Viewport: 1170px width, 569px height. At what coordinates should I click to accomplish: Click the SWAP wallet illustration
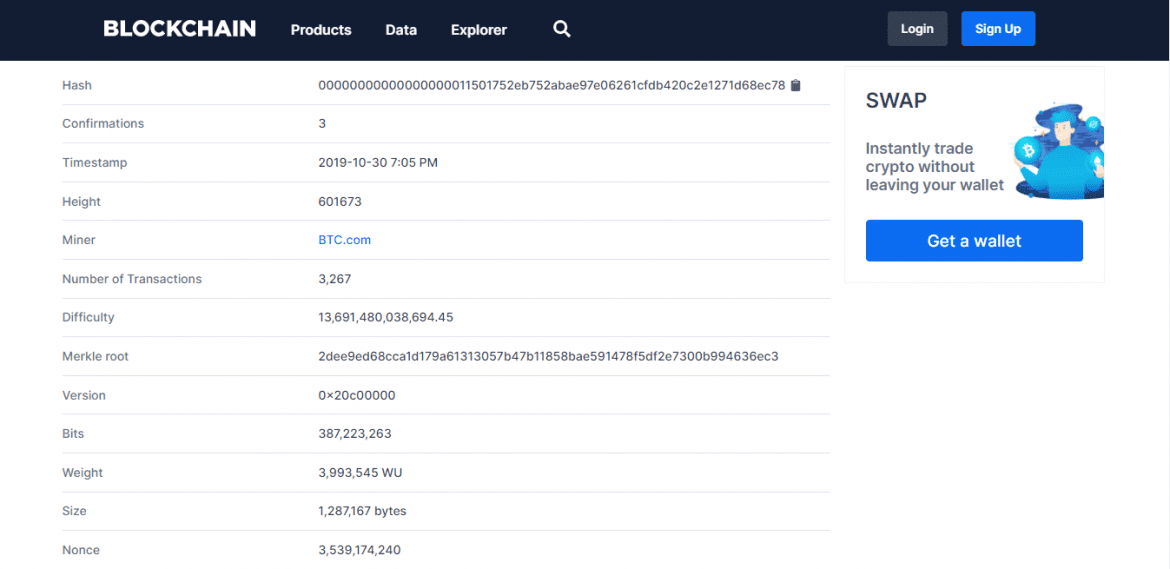tap(1057, 150)
